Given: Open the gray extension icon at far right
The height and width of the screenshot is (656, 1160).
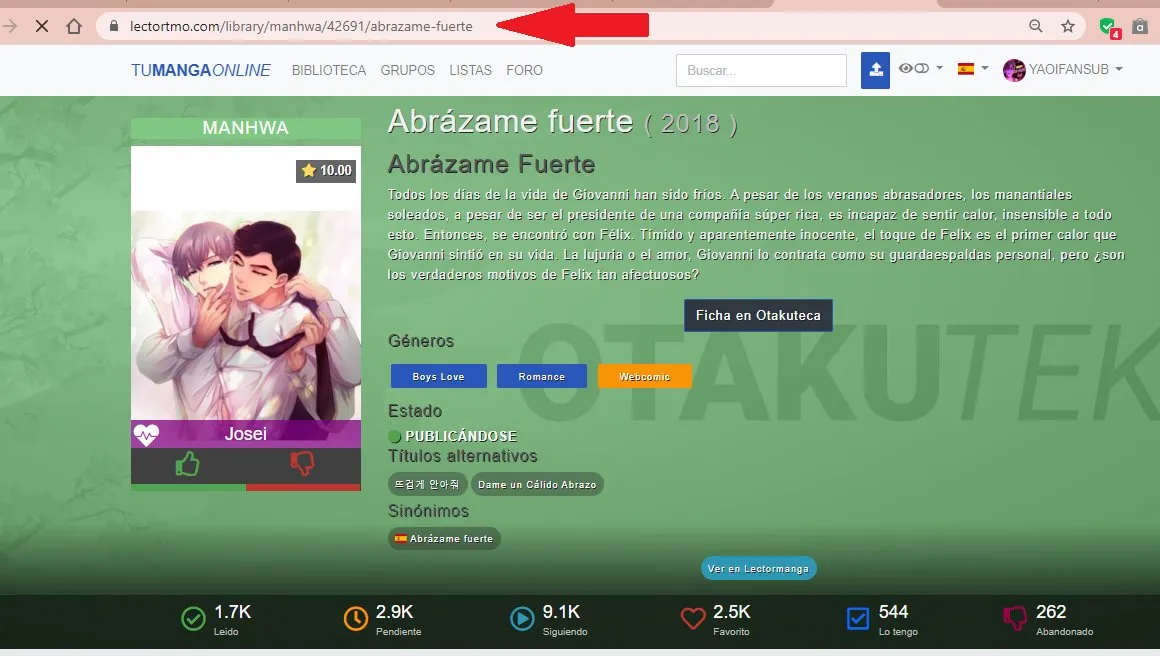Looking at the screenshot, I should pyautogui.click(x=1140, y=27).
